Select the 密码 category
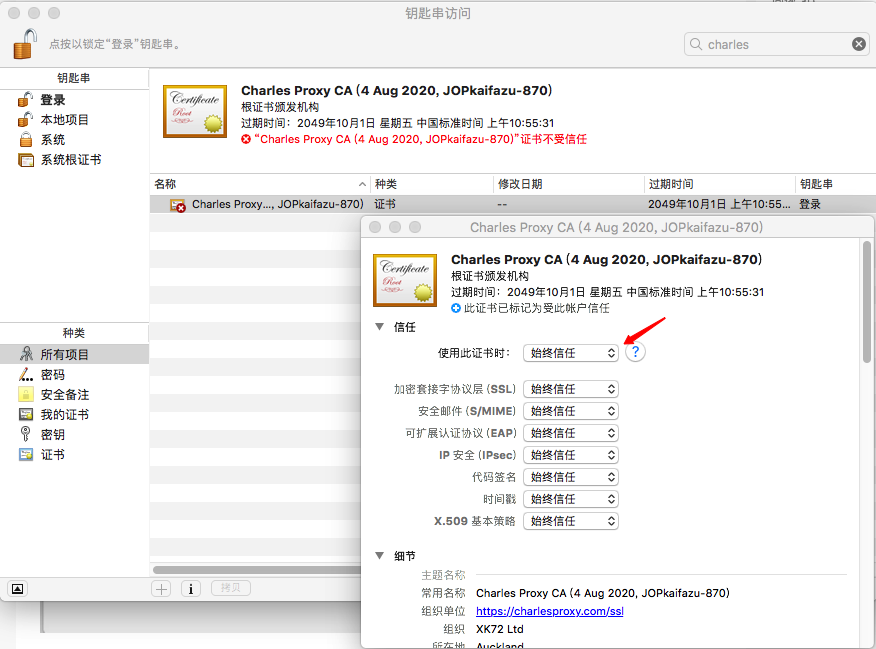Image resolution: width=876 pixels, height=649 pixels. (53, 375)
